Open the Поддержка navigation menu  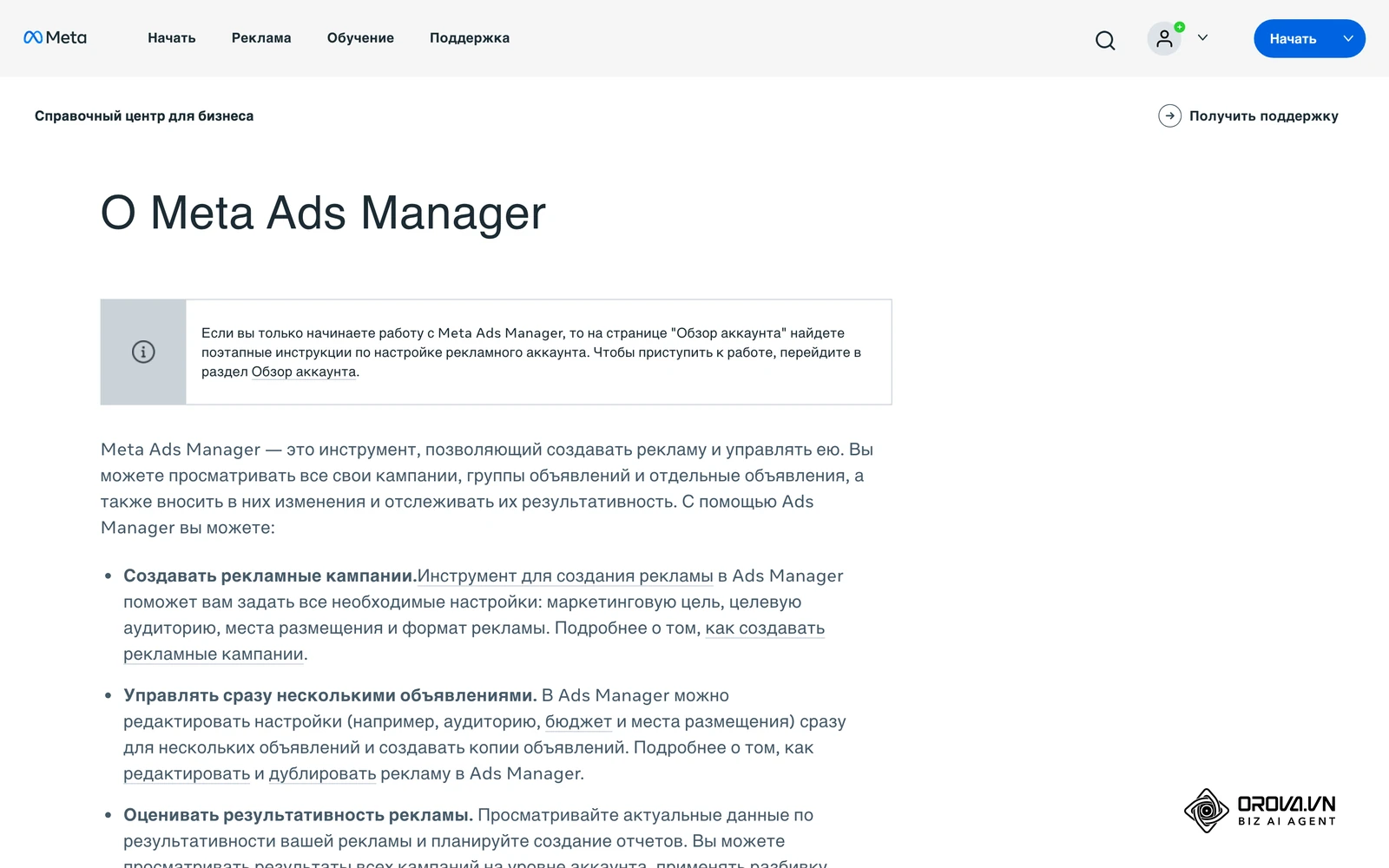pyautogui.click(x=470, y=38)
